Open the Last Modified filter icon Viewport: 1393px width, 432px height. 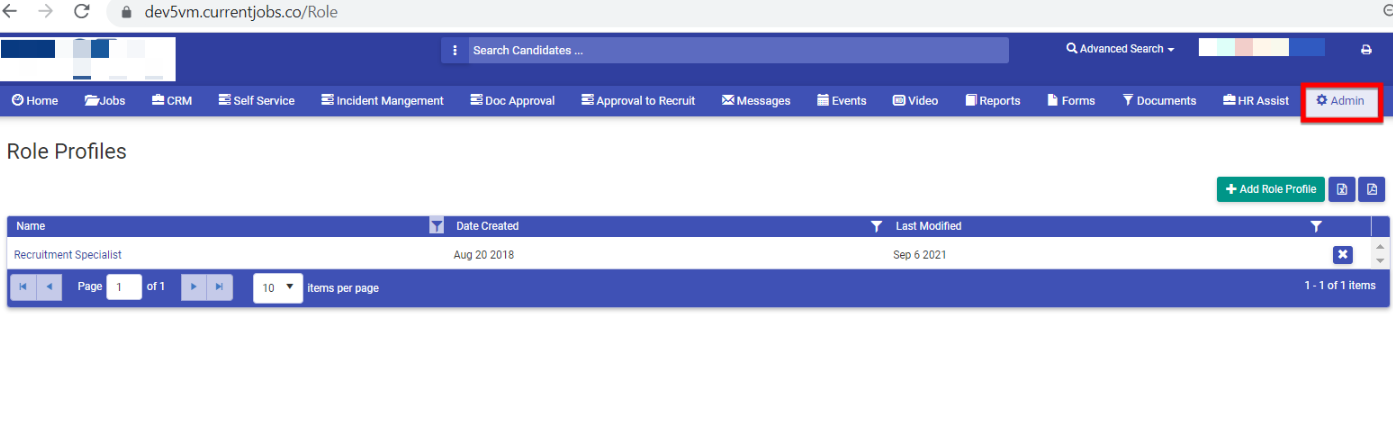[x=1316, y=226]
